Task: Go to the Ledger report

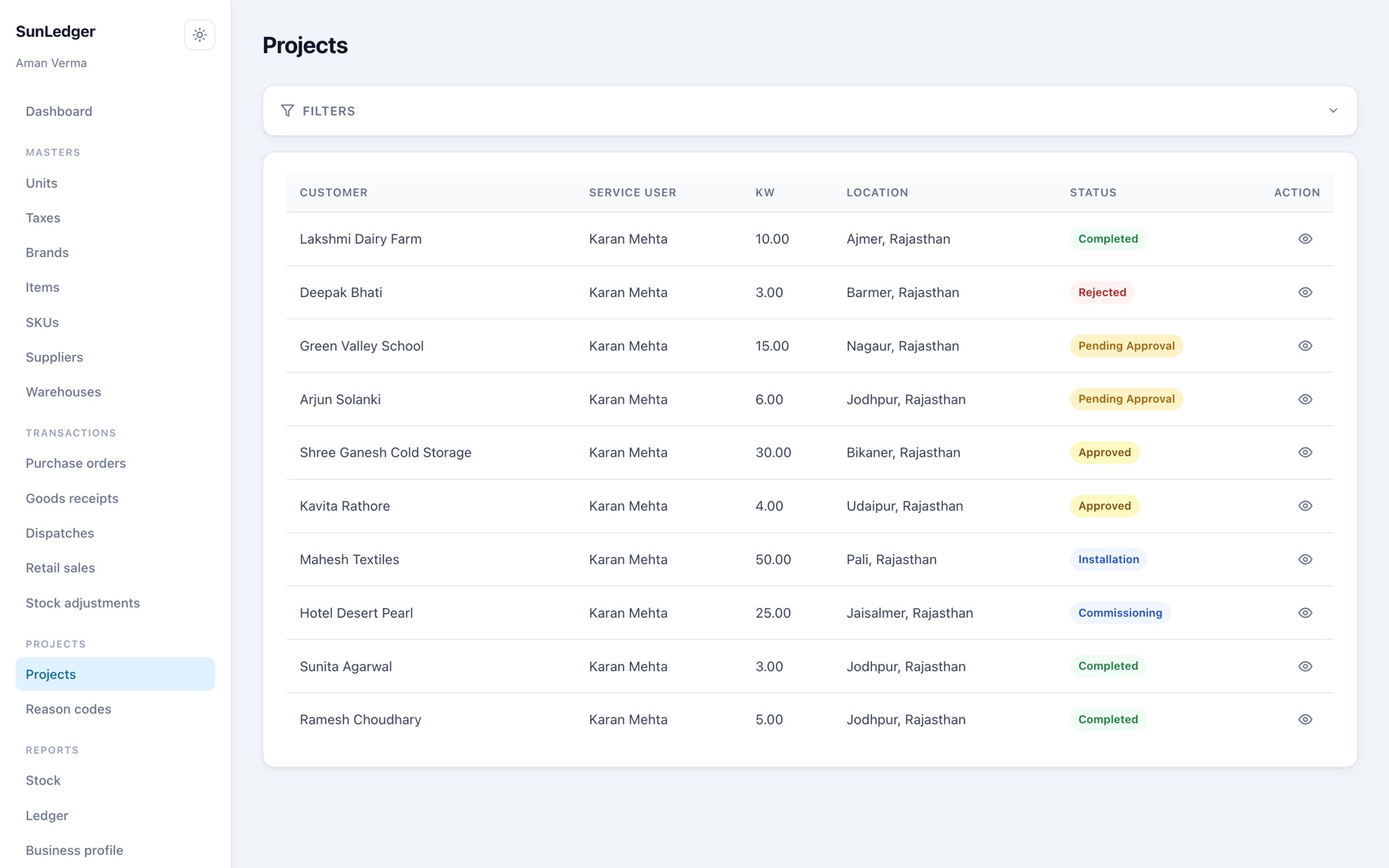Action: pos(115,816)
